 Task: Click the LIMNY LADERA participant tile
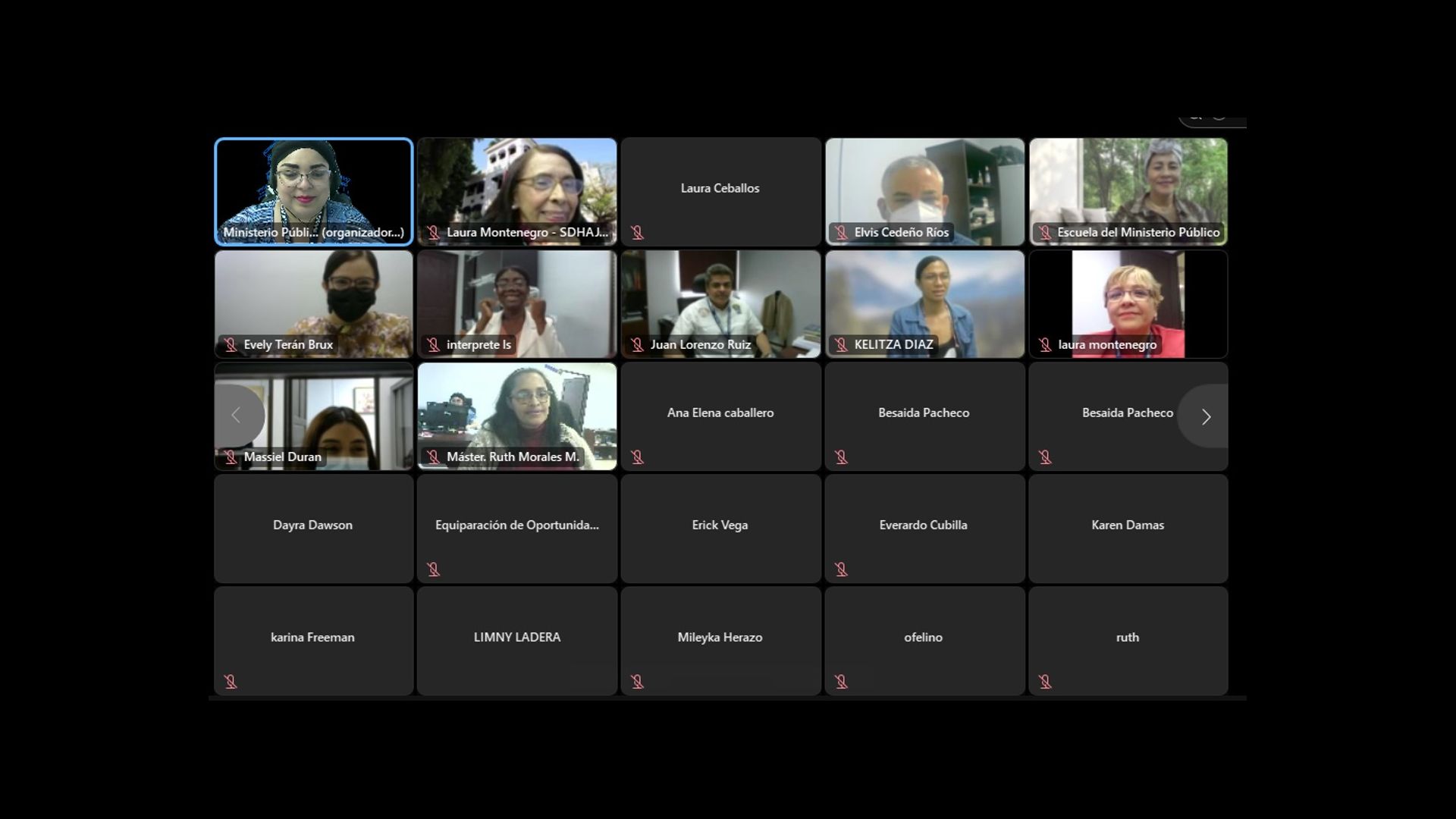point(517,641)
